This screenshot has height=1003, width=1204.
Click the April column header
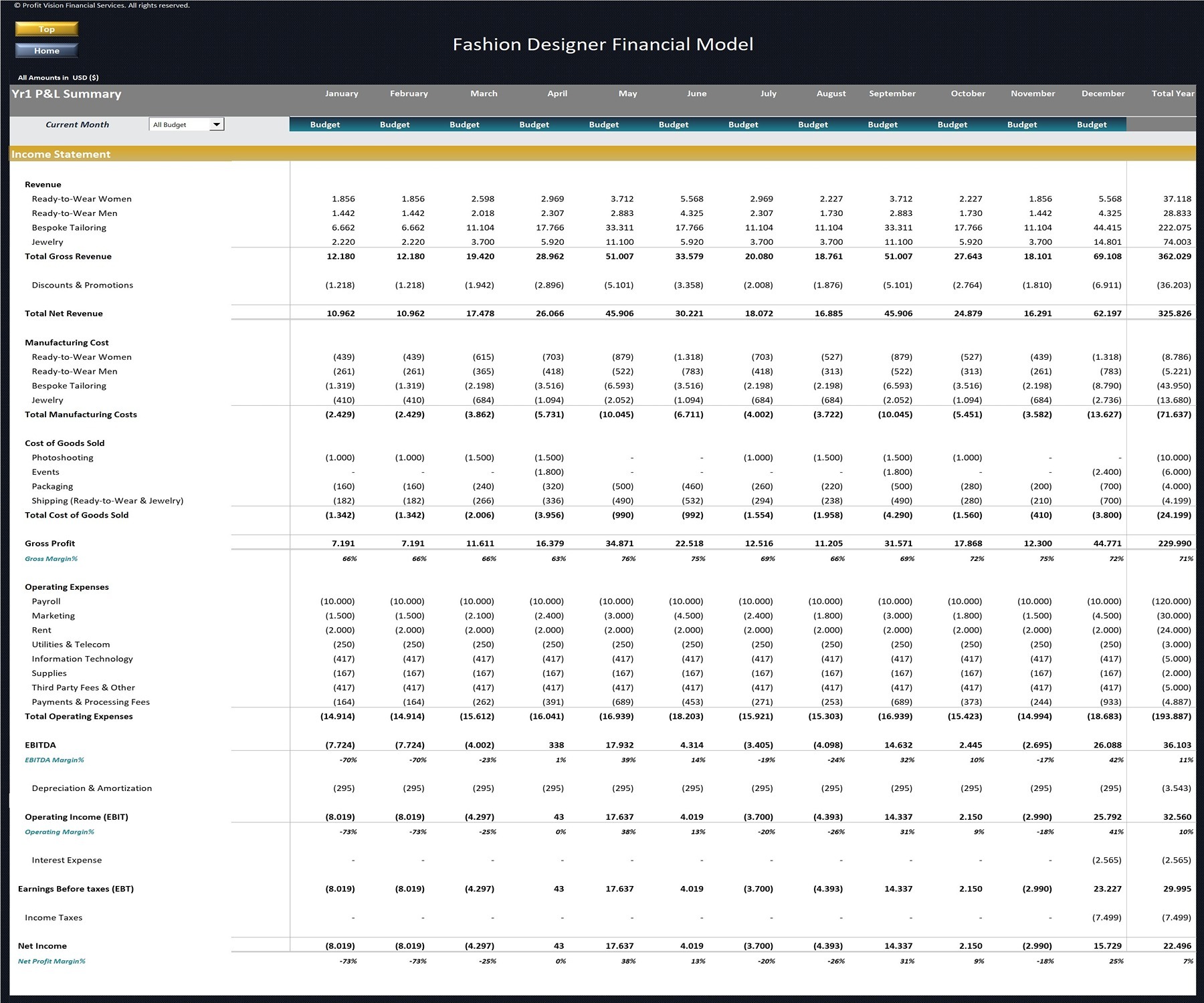click(557, 94)
